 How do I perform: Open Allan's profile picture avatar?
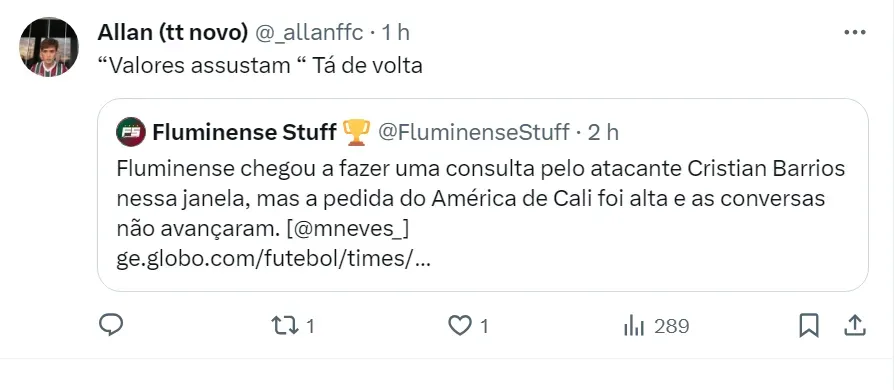(x=48, y=47)
